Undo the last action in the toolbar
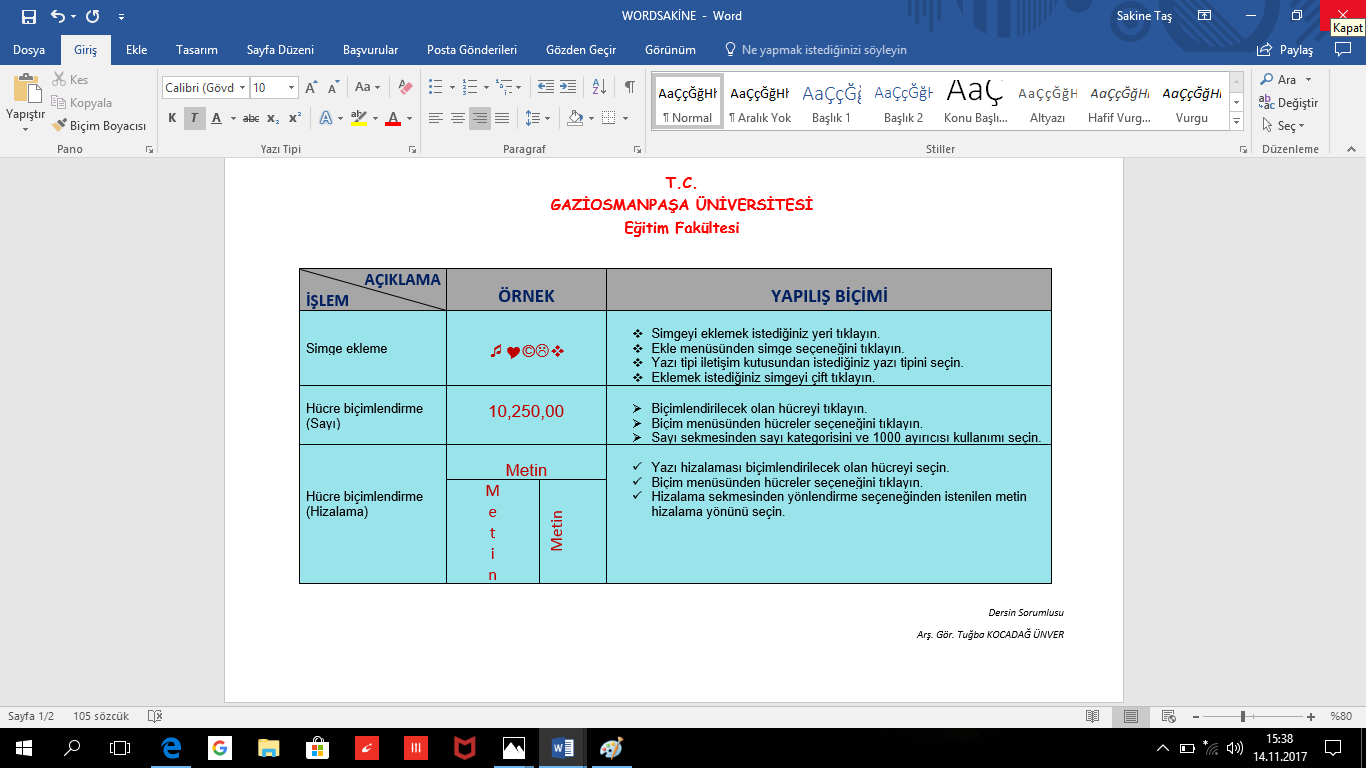This screenshot has width=1366, height=768. 58,16
